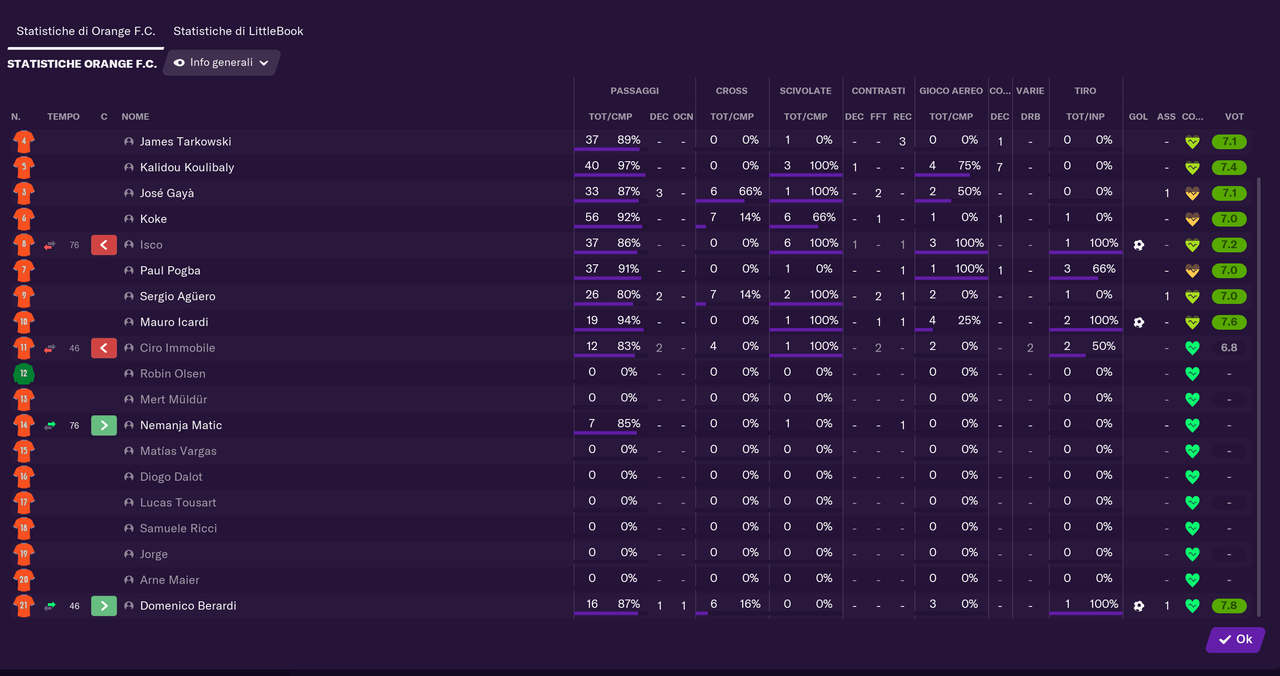The width and height of the screenshot is (1280, 676).
Task: Open Nemanja Matic's player profile
Action: click(181, 425)
